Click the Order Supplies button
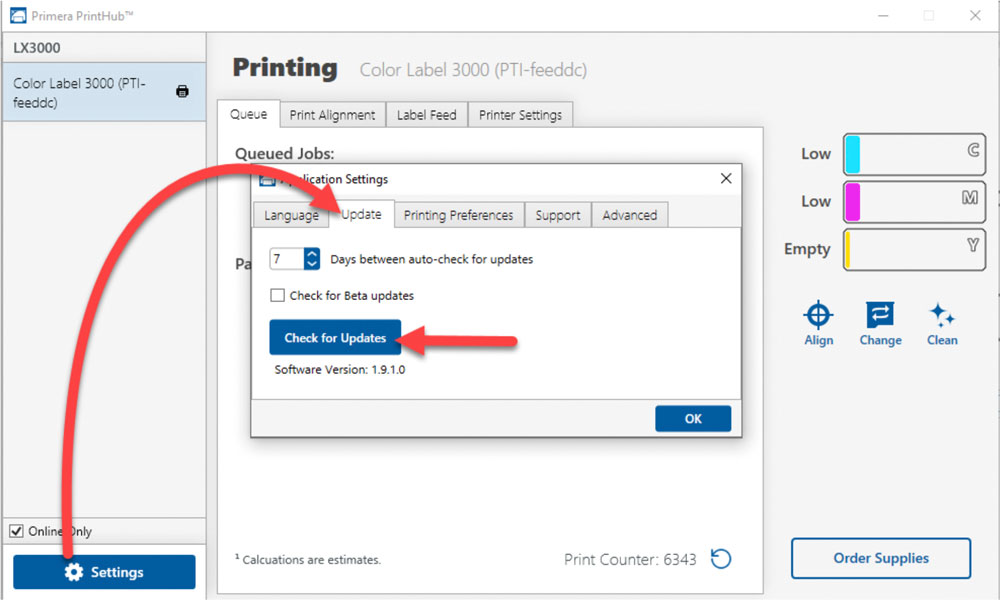 (881, 558)
